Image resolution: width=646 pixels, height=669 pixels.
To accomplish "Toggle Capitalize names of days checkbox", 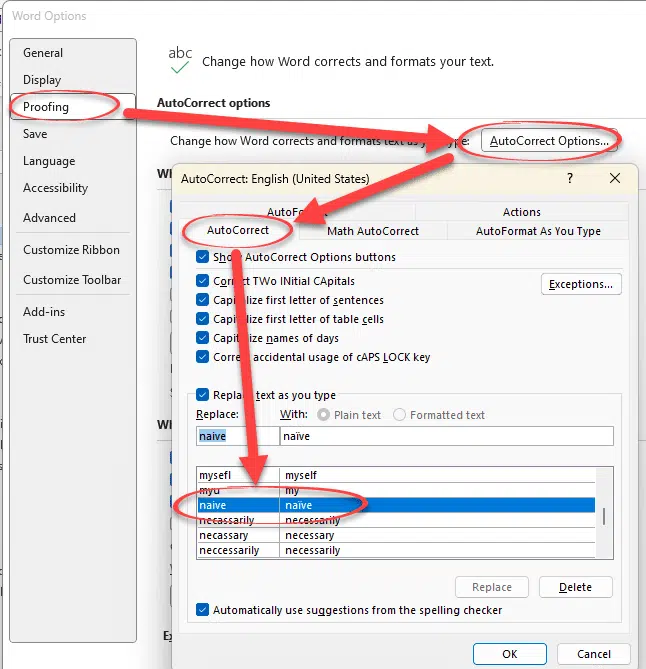I will pyautogui.click(x=203, y=337).
